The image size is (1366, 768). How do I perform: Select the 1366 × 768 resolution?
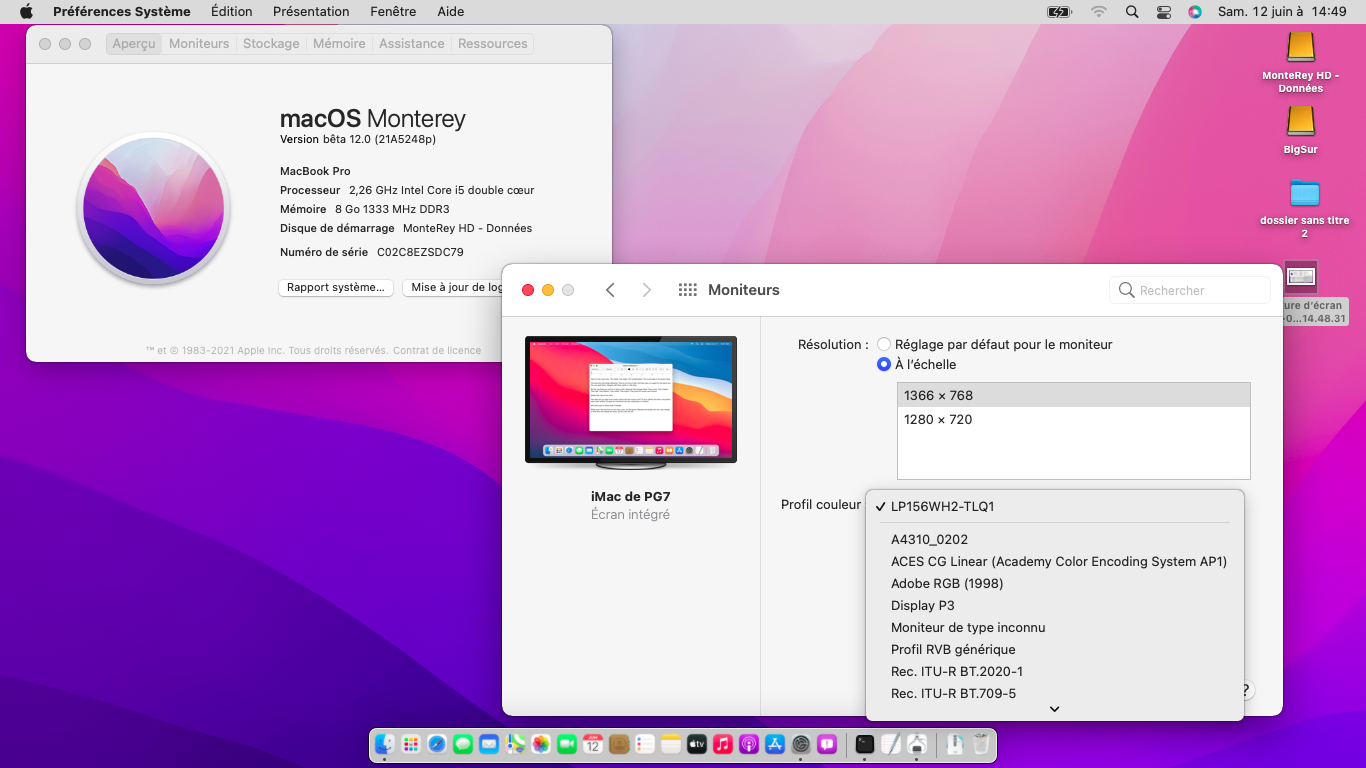pyautogui.click(x=1074, y=395)
